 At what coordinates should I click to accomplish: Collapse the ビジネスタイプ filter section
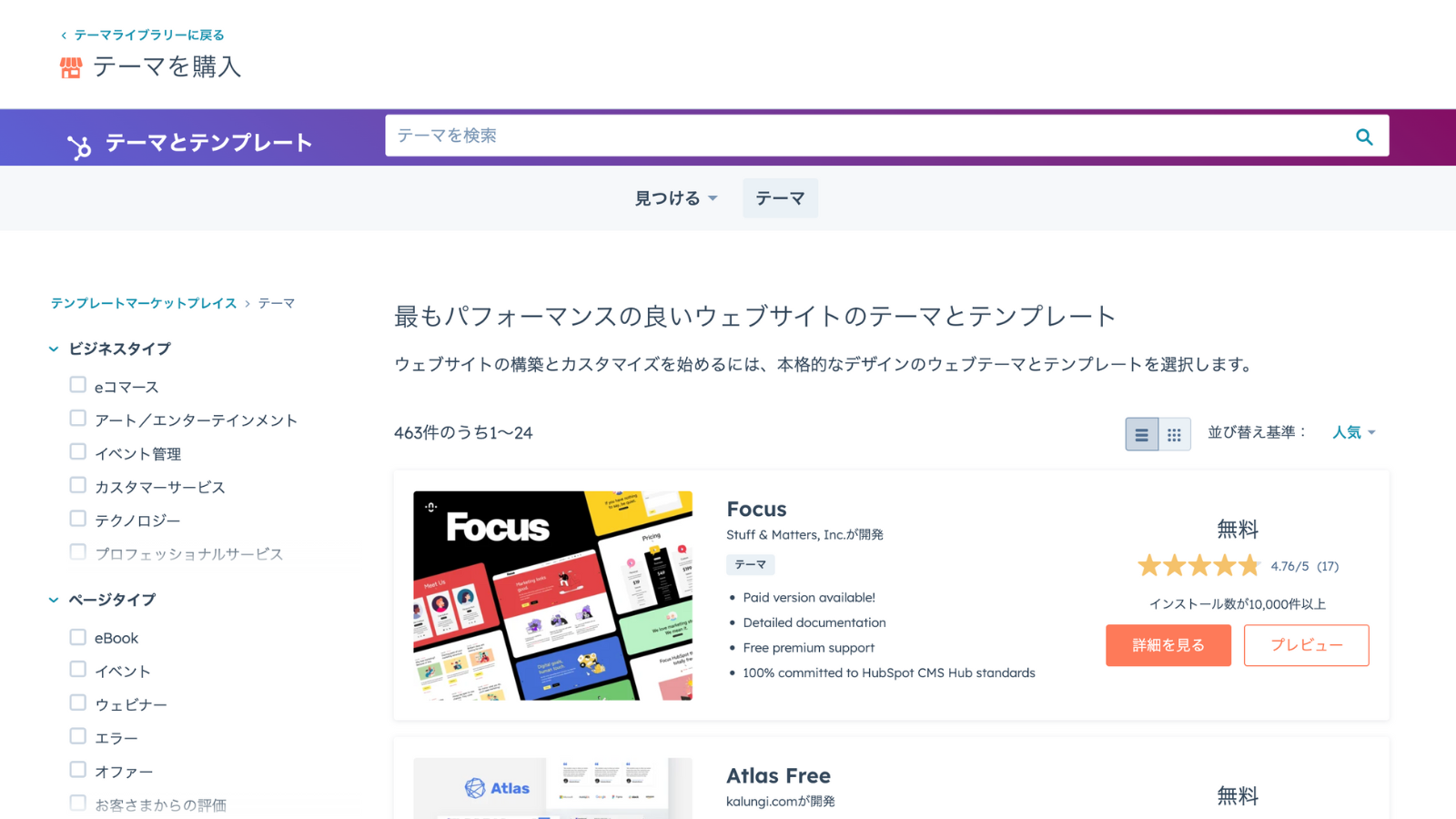point(54,349)
